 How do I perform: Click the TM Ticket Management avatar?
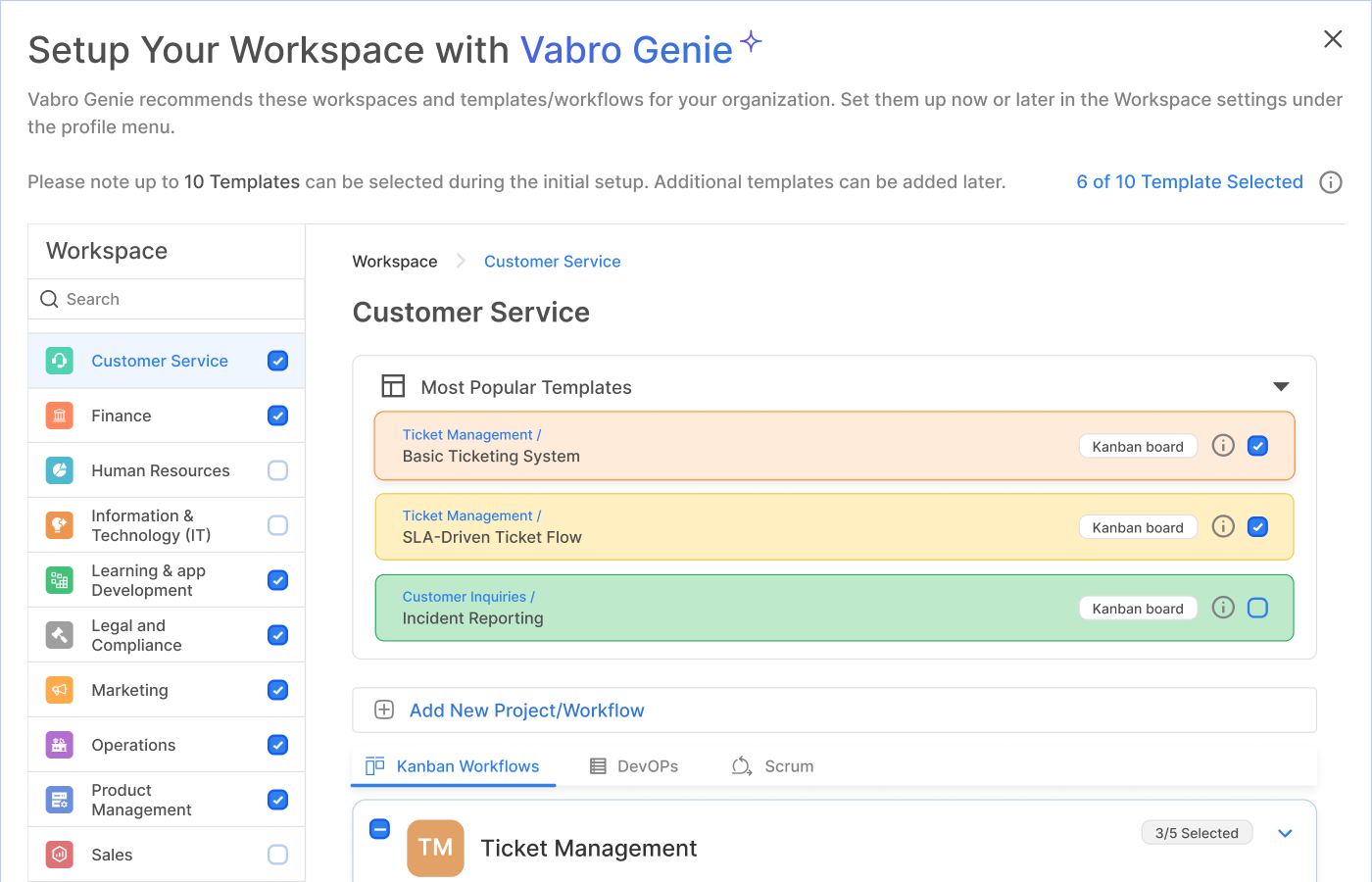pyautogui.click(x=435, y=848)
